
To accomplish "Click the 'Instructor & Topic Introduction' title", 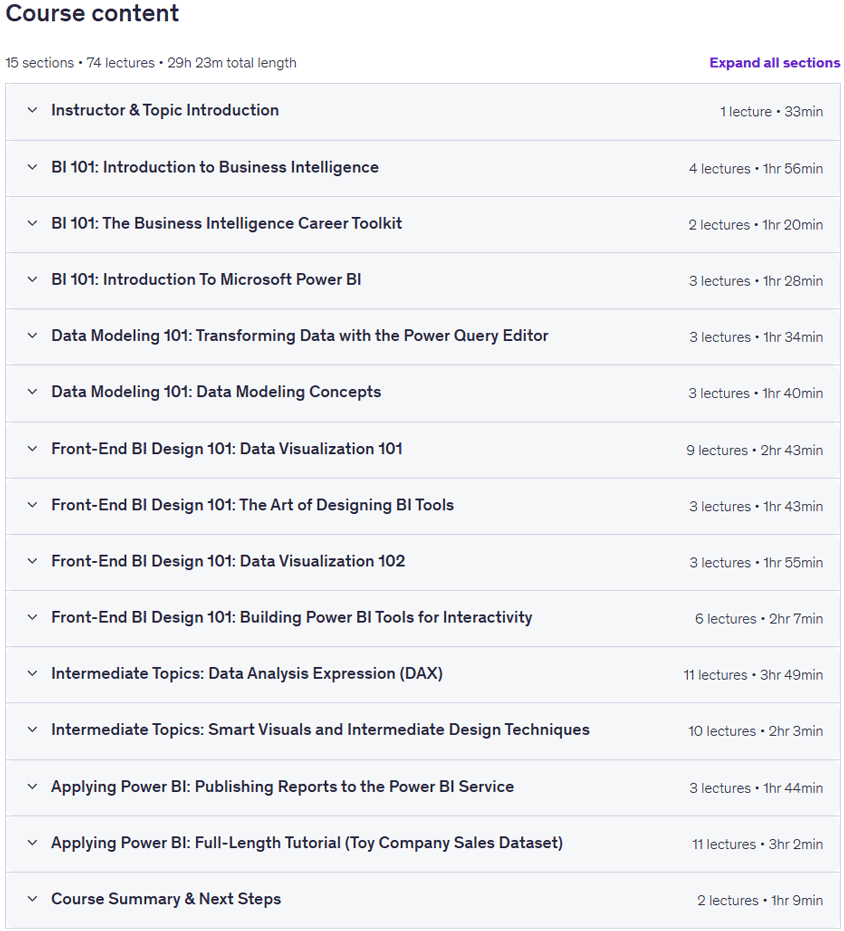I will tap(165, 110).
